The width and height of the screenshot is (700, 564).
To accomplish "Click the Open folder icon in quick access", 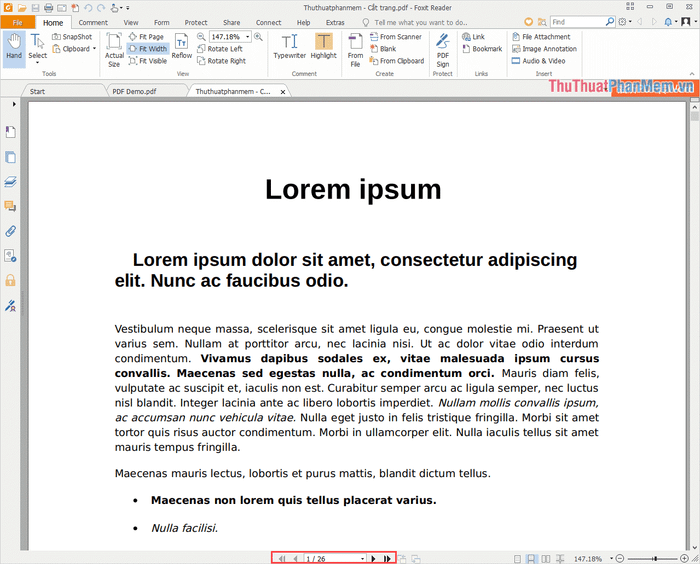I will (x=22, y=8).
